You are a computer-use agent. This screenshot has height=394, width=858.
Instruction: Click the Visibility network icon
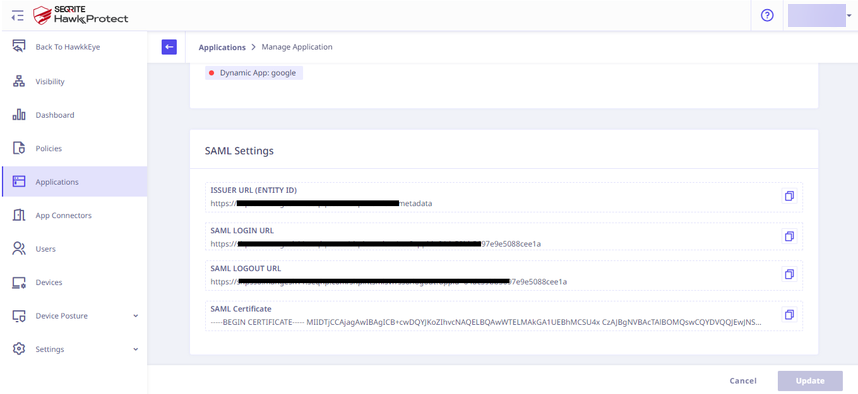tap(19, 82)
